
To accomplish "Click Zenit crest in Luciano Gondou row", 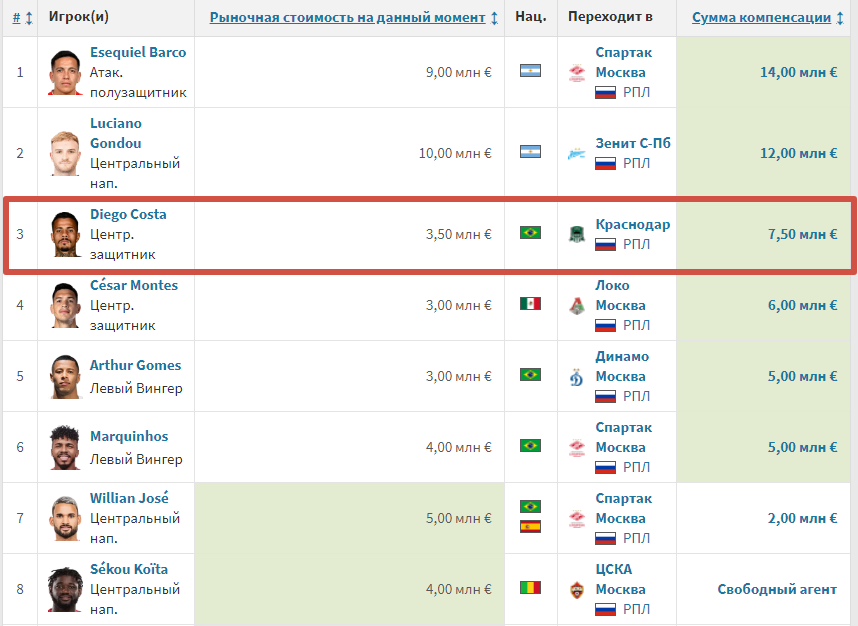I will (x=577, y=153).
